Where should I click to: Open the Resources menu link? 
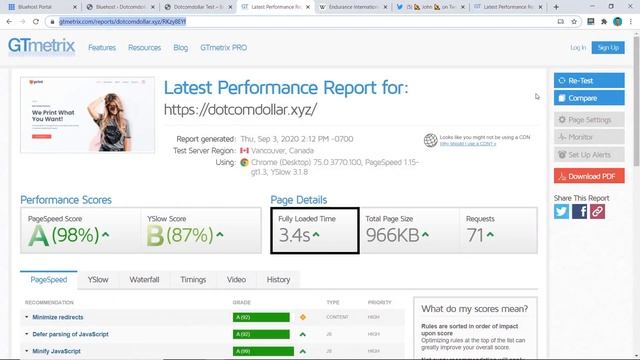144,48
